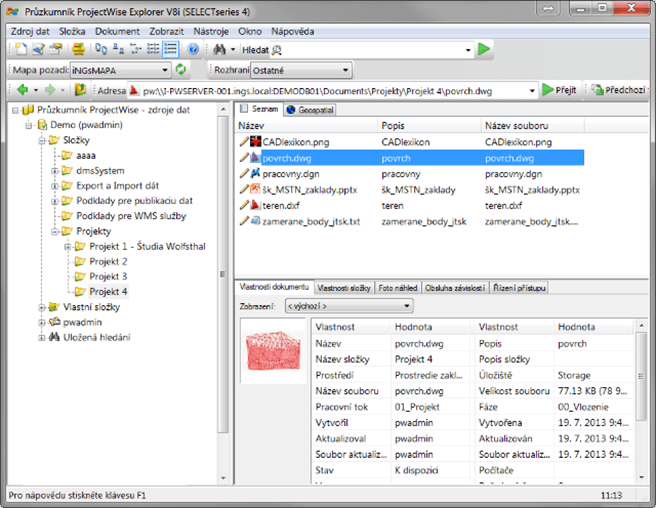
Task: Open the Řízení přístupu tab
Action: [x=519, y=288]
